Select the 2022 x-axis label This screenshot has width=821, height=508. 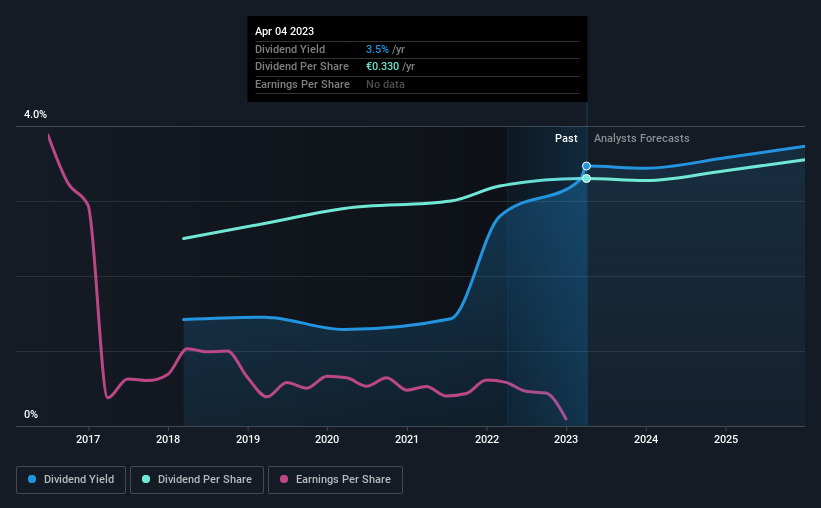[487, 439]
